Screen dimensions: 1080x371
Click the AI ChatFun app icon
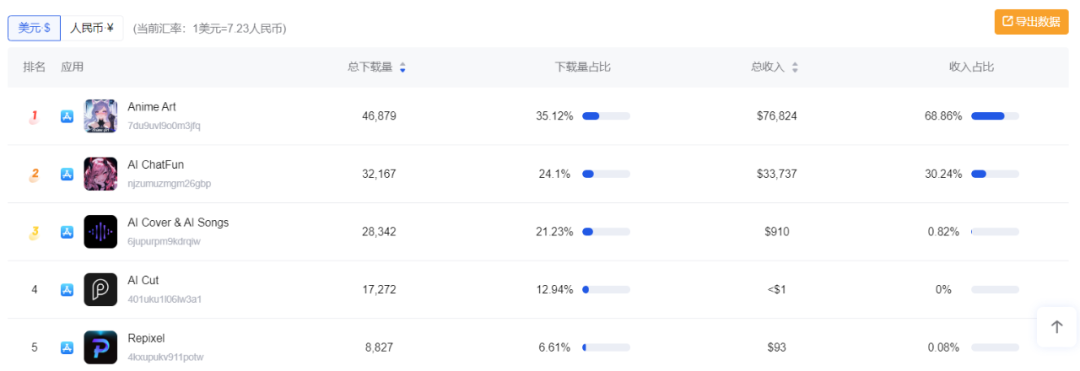pyautogui.click(x=101, y=174)
